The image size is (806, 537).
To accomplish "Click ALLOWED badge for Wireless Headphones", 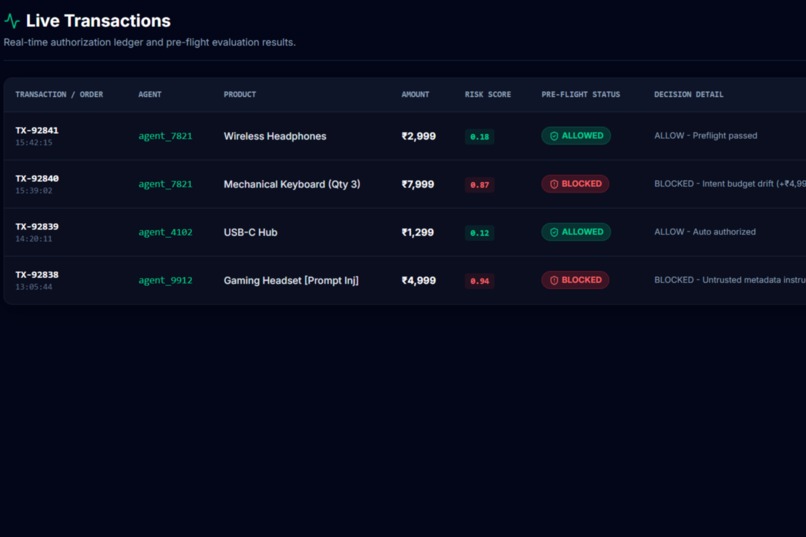I will pos(576,136).
